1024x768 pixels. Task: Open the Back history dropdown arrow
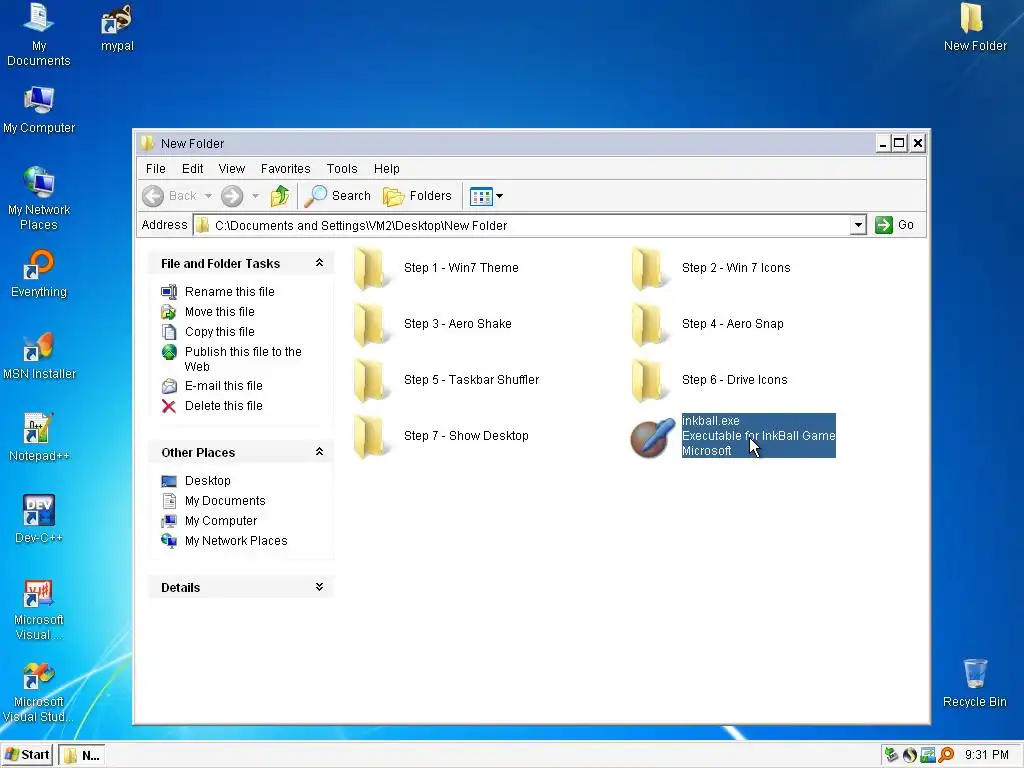[x=208, y=195]
